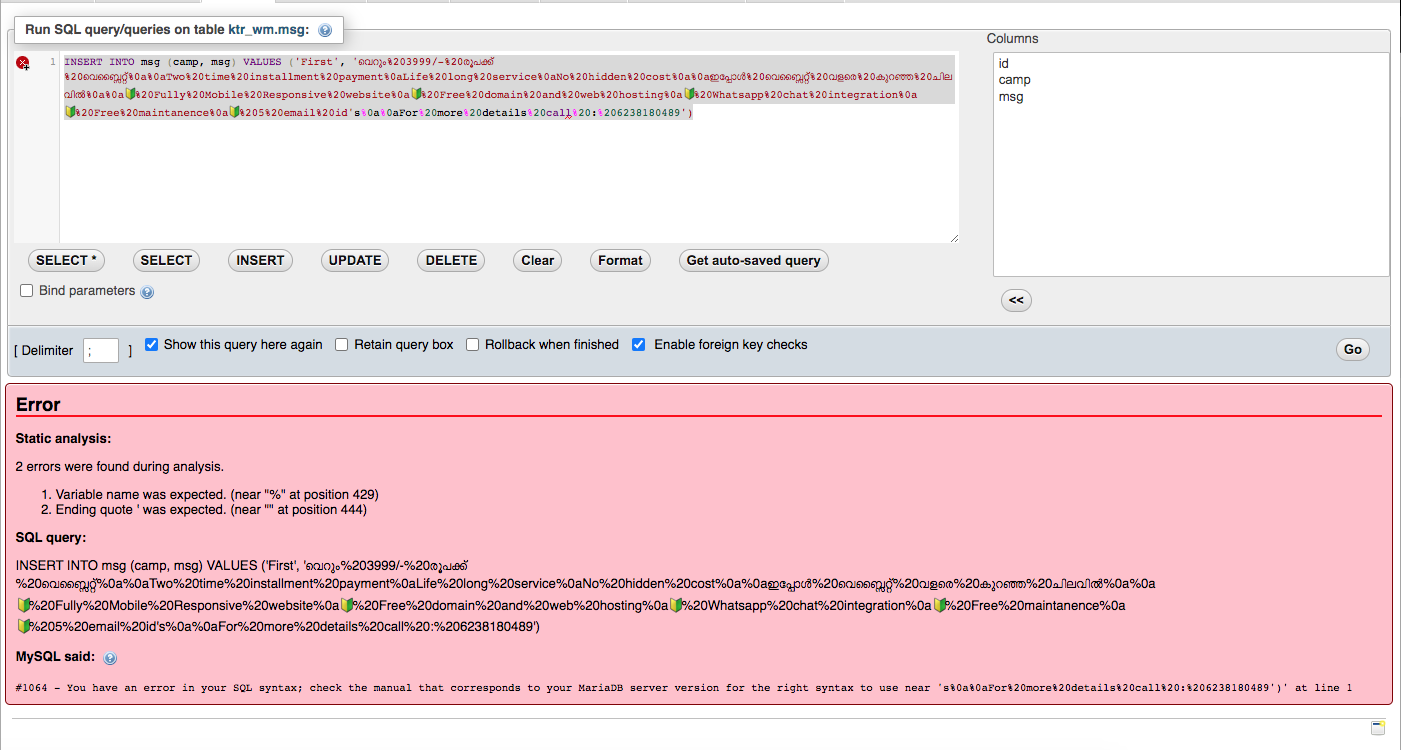Collapse the Columns panel with the << control
The image size is (1401, 750).
(x=1016, y=300)
